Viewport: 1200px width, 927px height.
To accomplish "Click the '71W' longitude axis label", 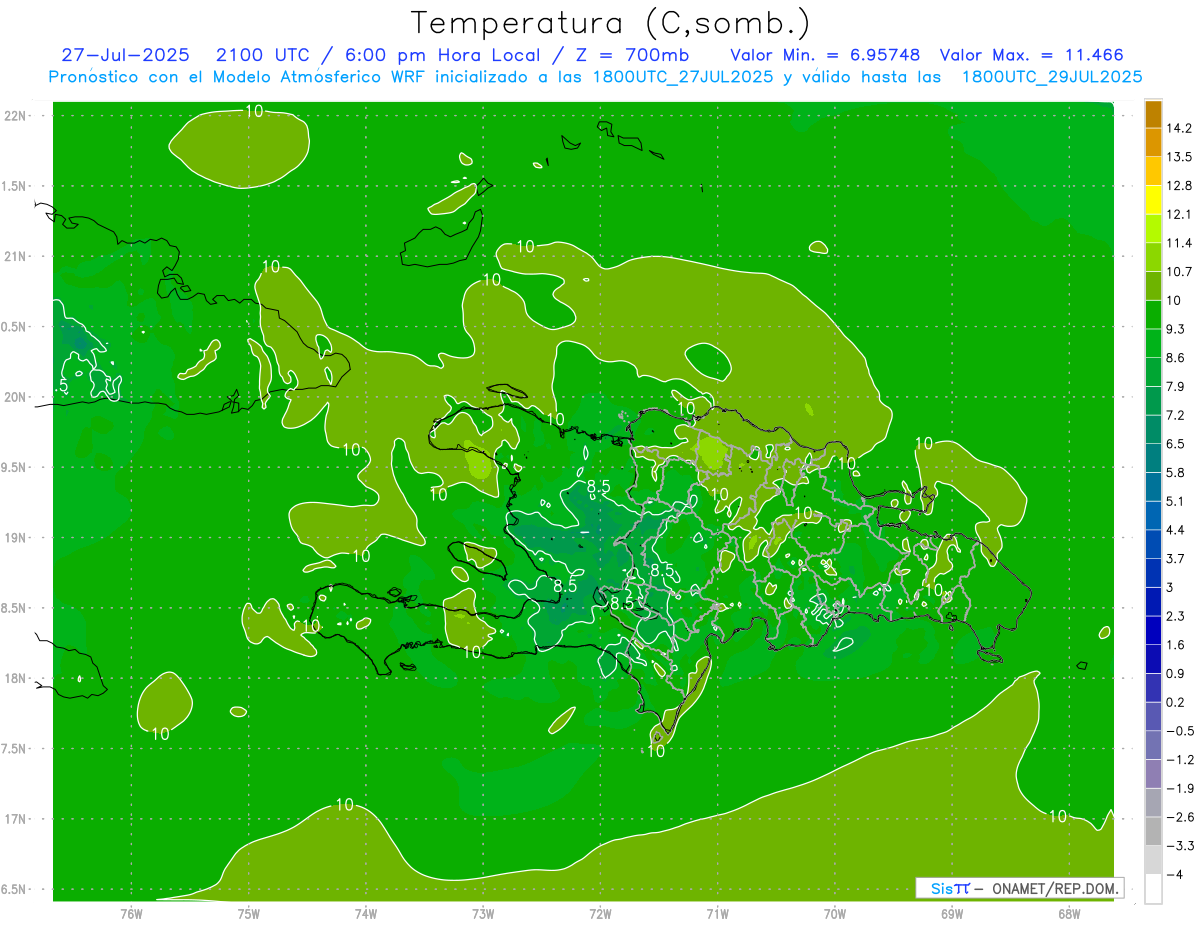I will pos(717,913).
